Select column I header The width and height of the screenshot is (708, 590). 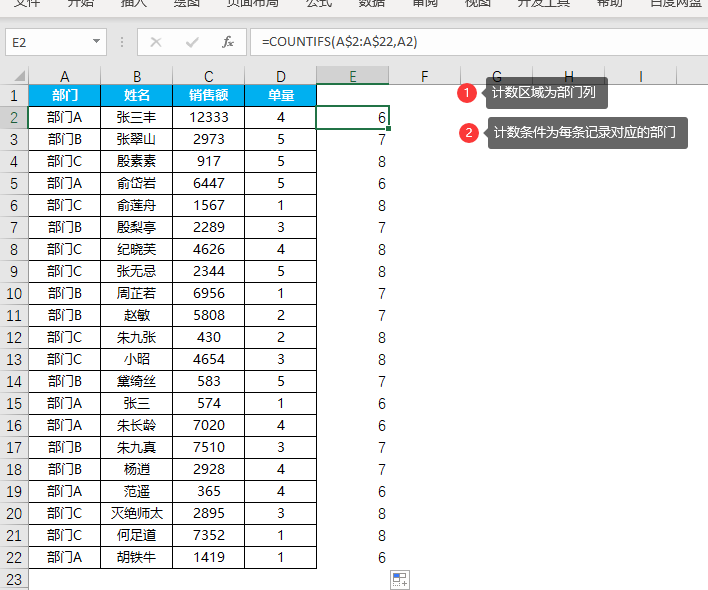(641, 76)
